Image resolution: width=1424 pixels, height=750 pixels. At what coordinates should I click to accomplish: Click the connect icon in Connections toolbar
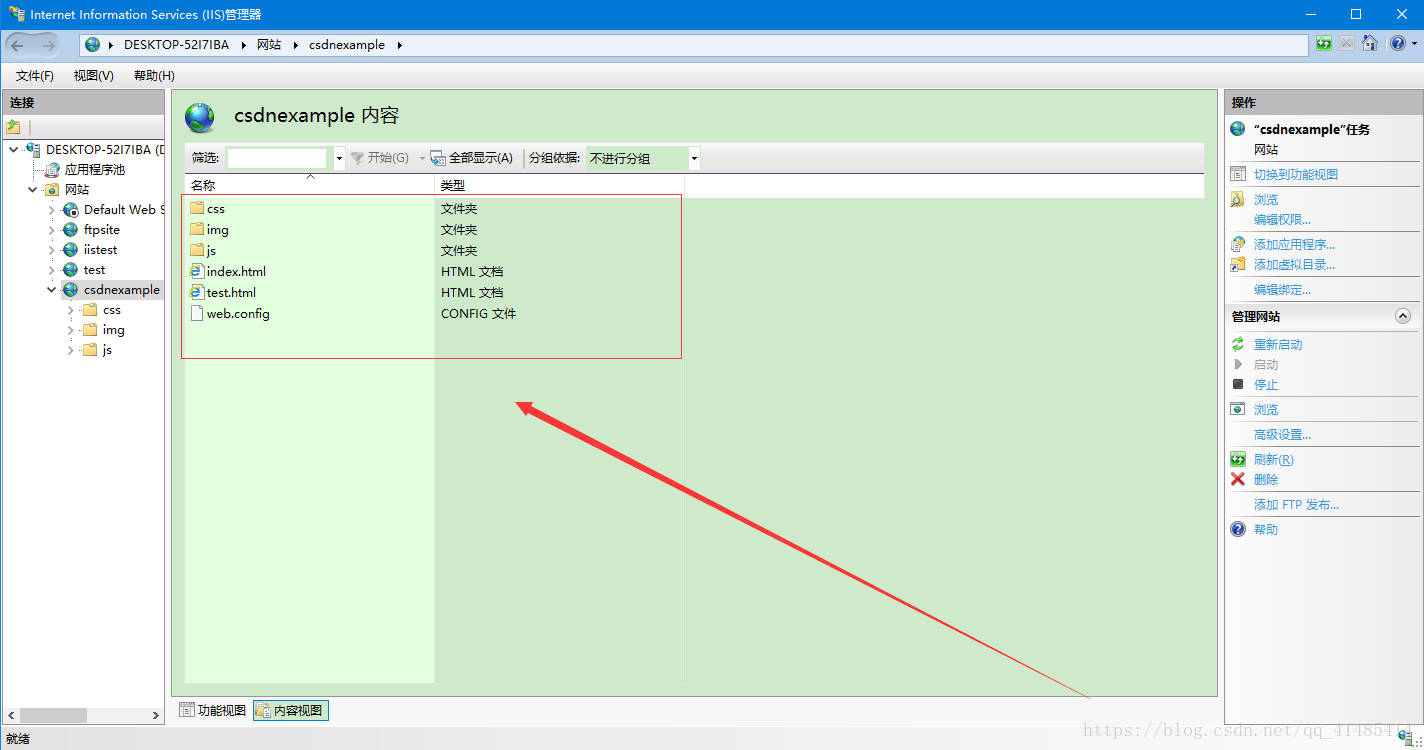(x=13, y=127)
